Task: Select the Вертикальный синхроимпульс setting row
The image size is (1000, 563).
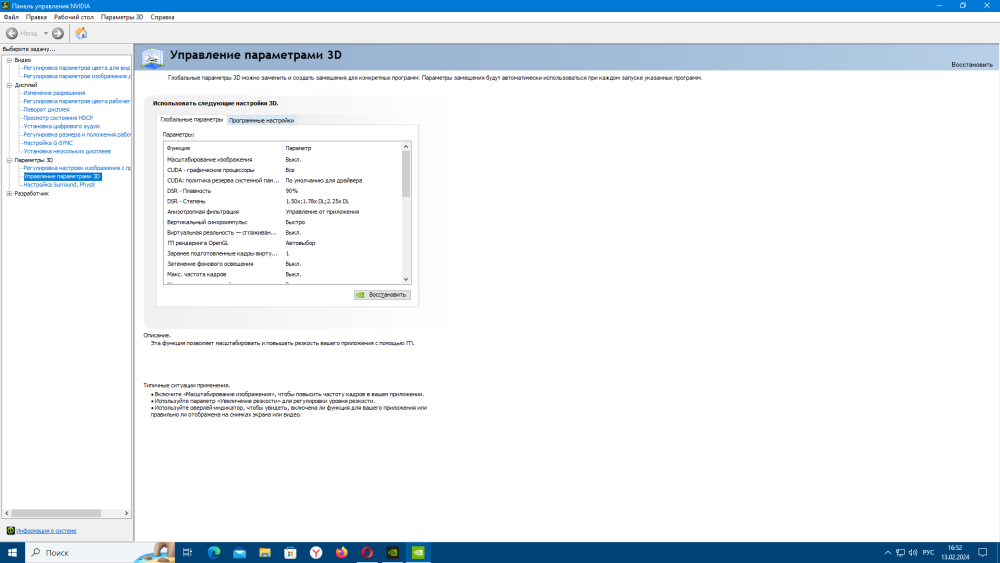Action: (283, 222)
